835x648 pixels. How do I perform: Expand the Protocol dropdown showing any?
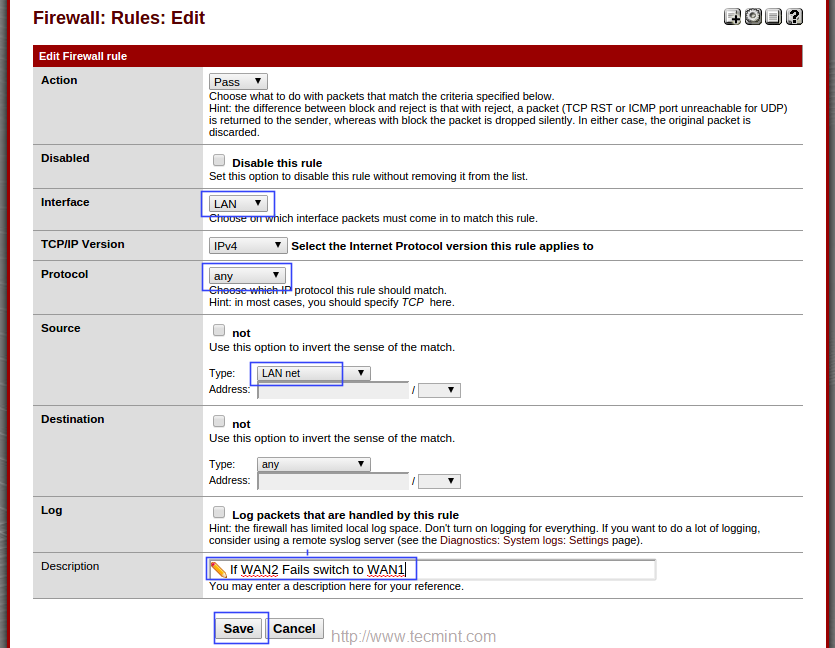[x=247, y=276]
